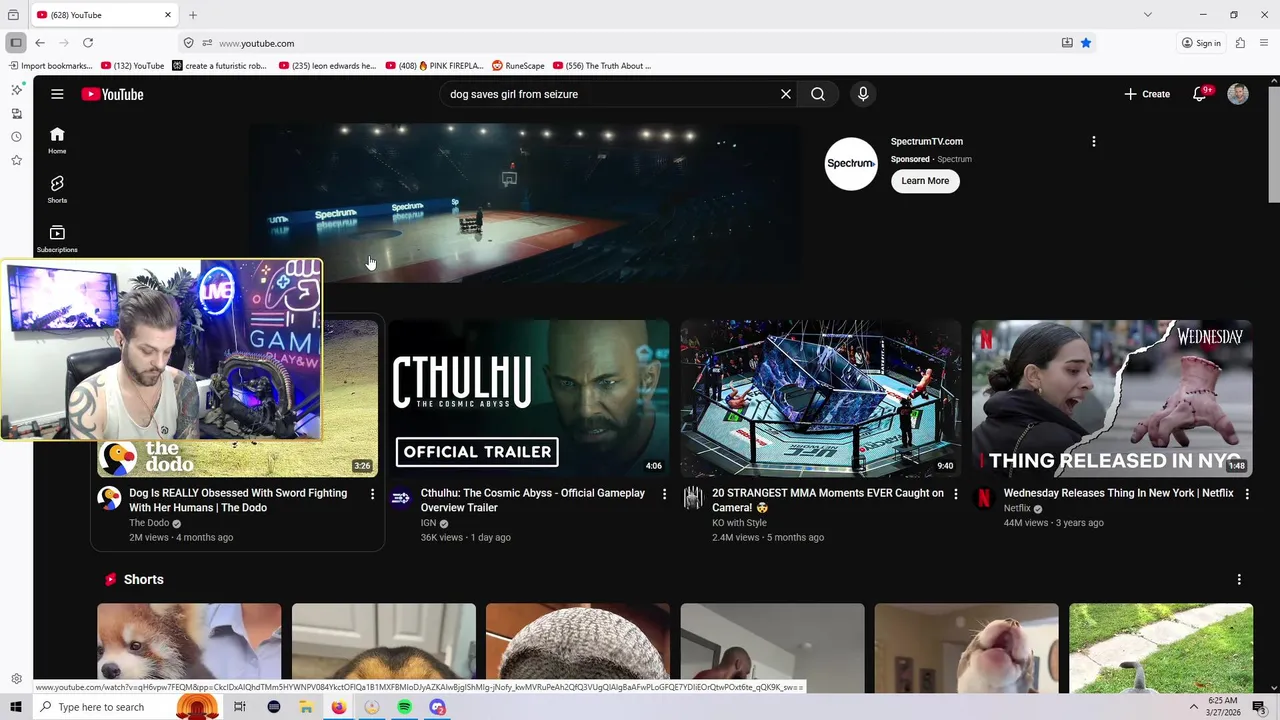Click the Create button
This screenshot has width=1280, height=720.
point(1147,94)
